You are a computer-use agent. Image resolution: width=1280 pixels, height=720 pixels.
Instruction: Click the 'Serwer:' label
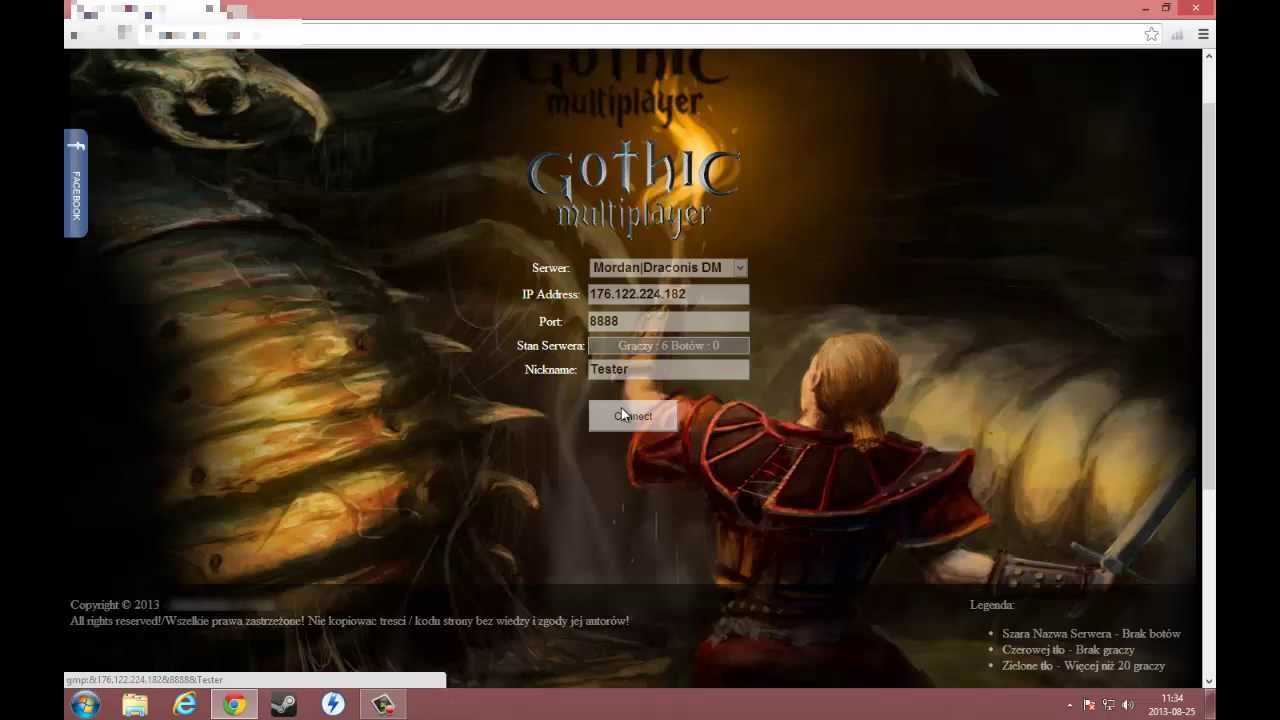(551, 268)
